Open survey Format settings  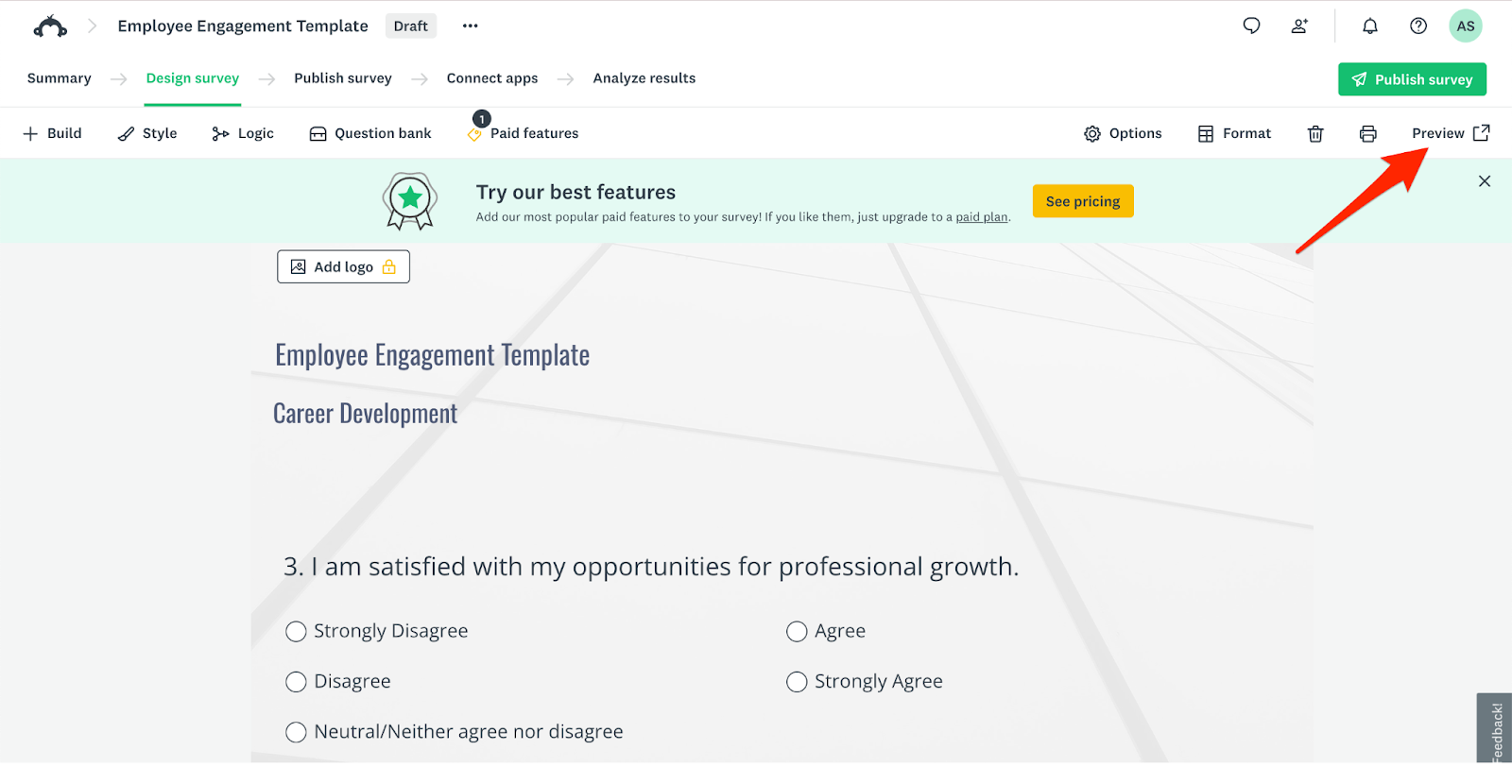pos(1233,132)
